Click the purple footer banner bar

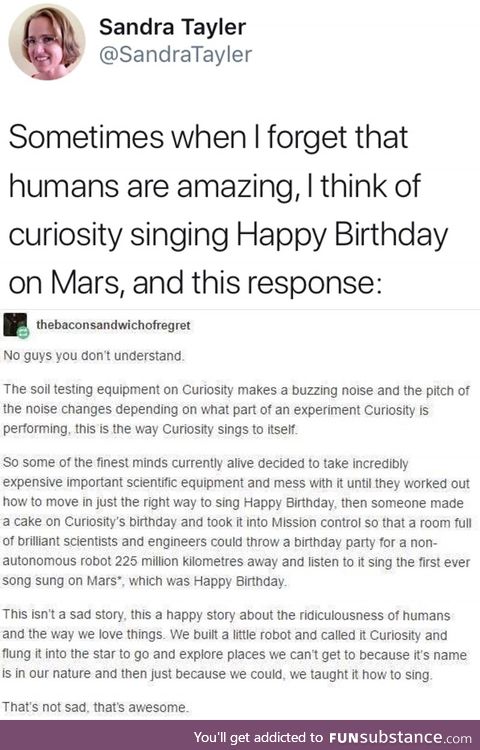(x=240, y=735)
